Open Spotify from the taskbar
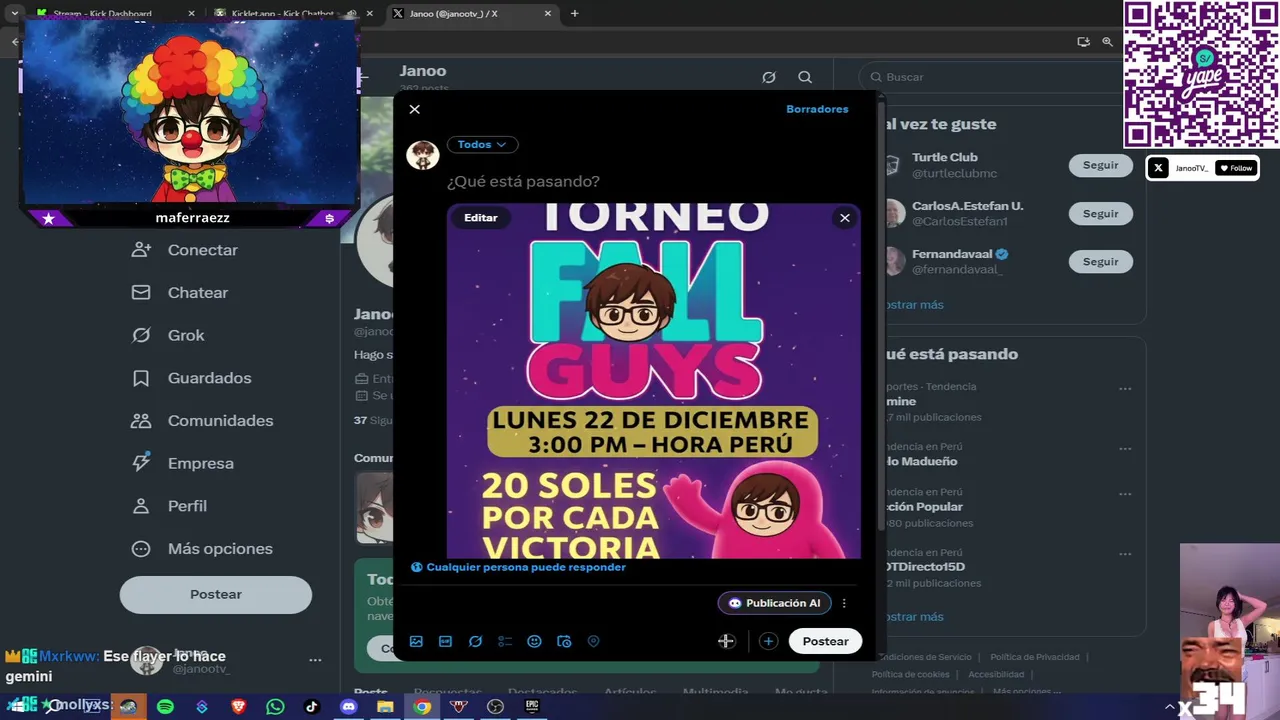This screenshot has width=1280, height=720. (x=165, y=707)
